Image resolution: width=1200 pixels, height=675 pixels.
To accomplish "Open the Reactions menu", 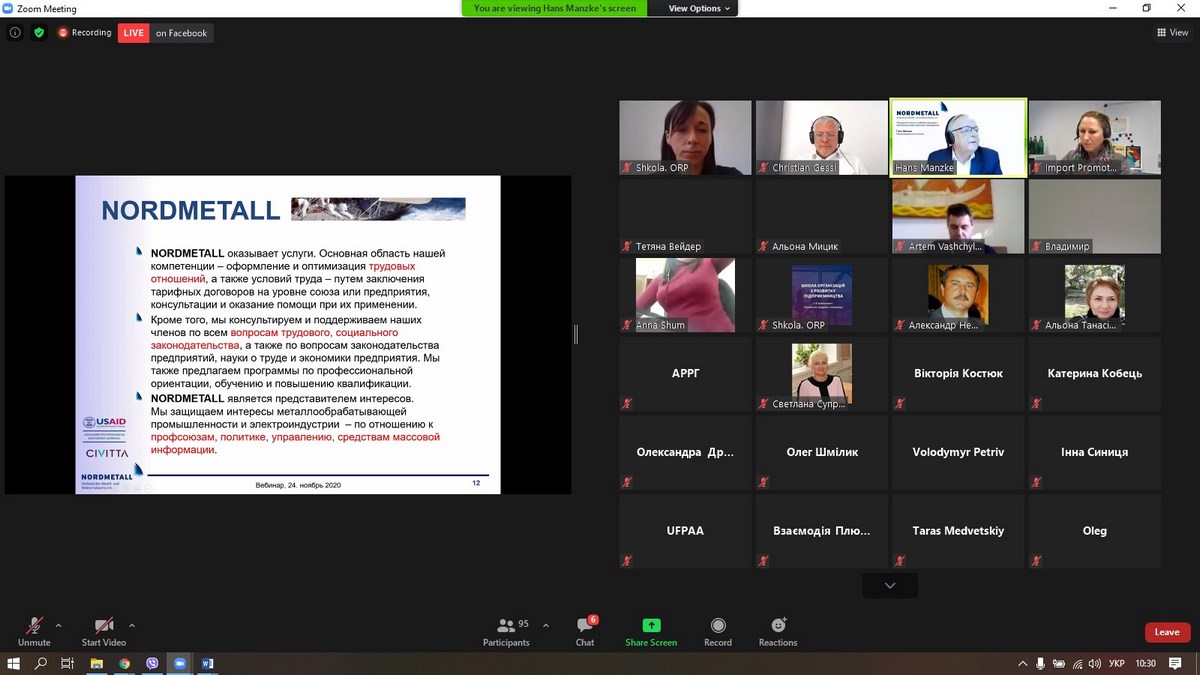I will point(778,631).
